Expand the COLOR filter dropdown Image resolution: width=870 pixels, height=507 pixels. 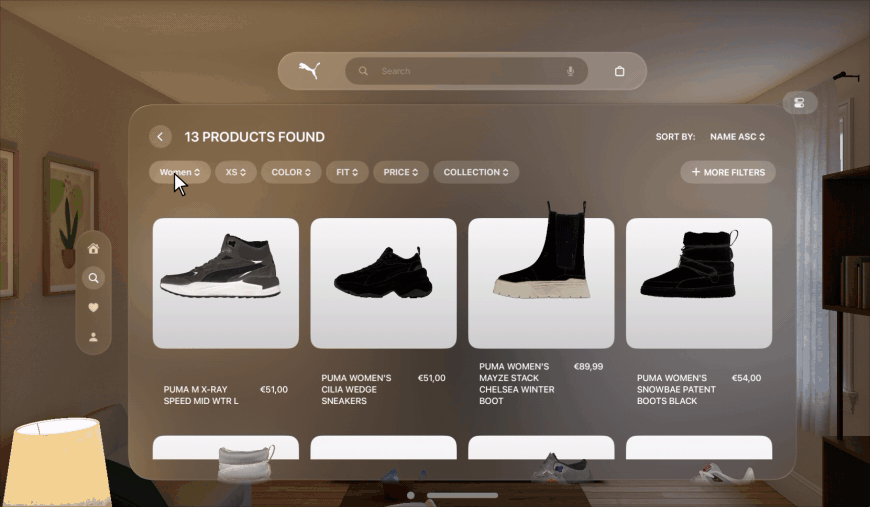pos(291,172)
